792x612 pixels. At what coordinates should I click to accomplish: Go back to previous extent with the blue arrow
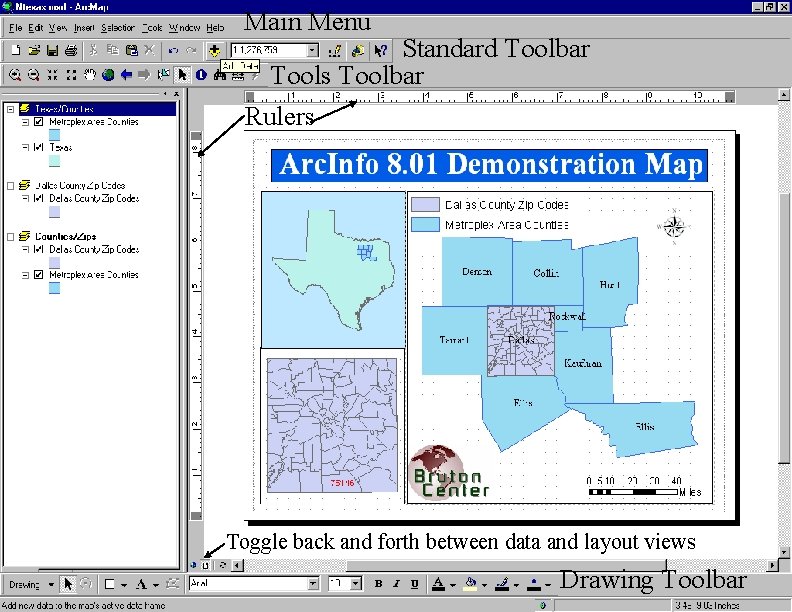click(x=126, y=75)
